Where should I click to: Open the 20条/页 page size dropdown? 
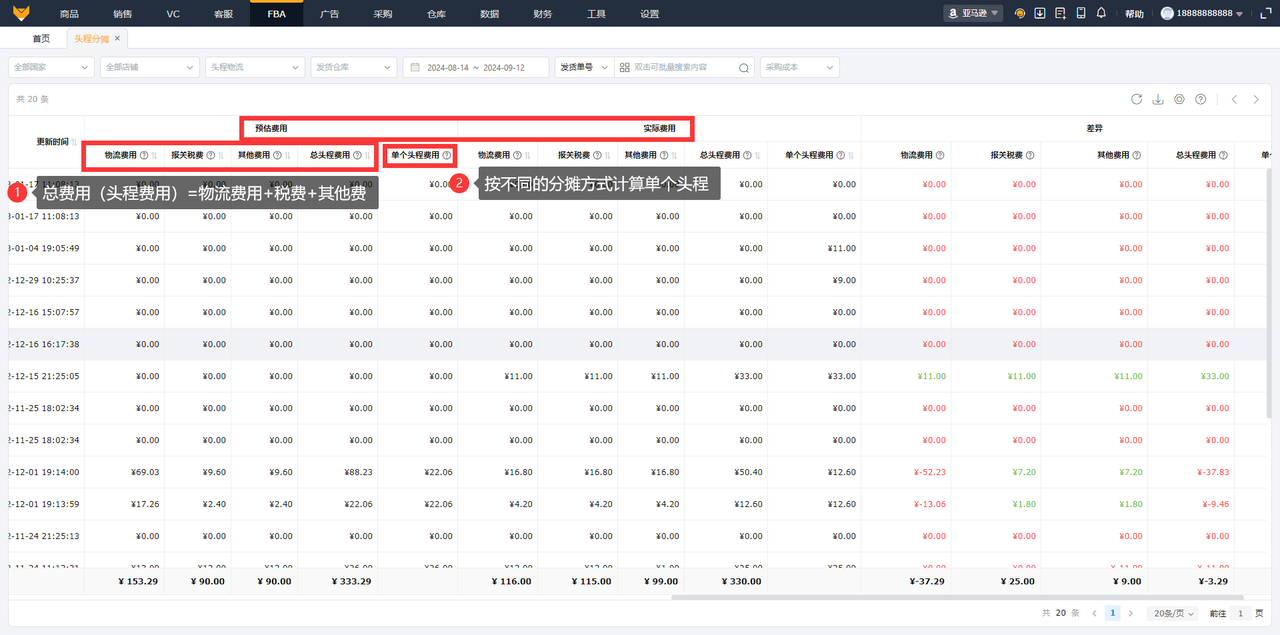(1171, 613)
